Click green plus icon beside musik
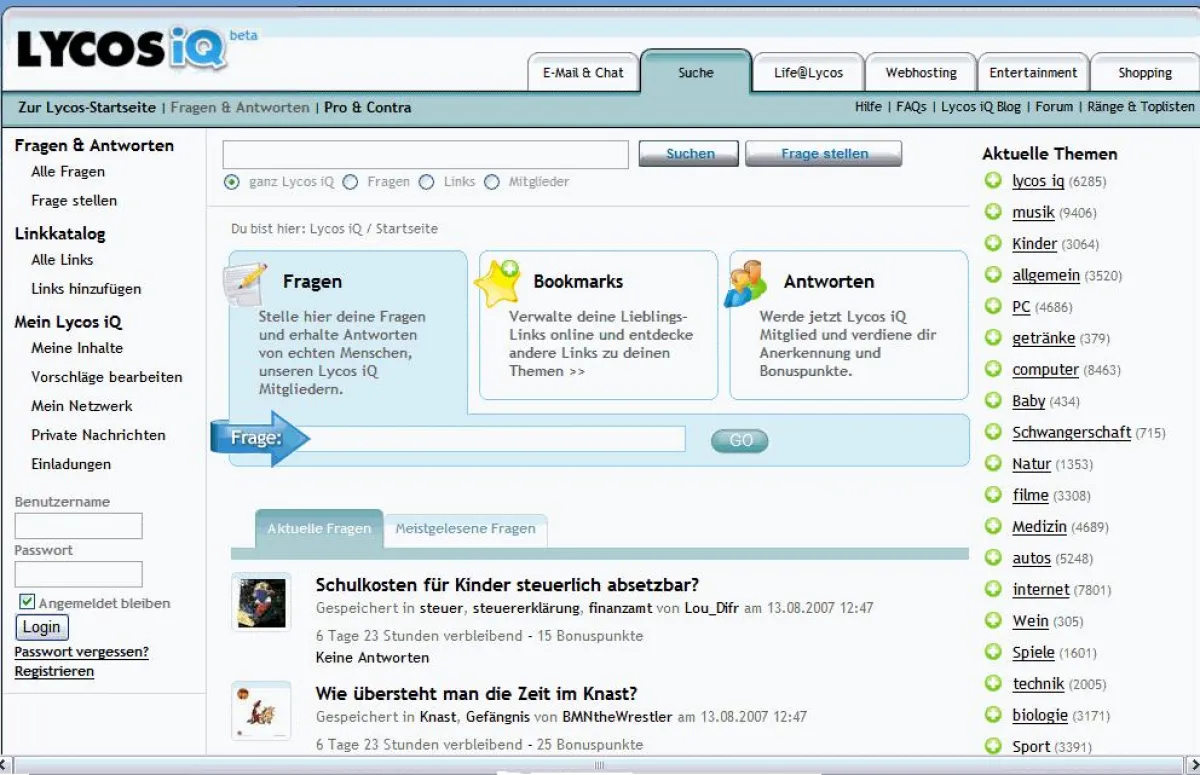The width and height of the screenshot is (1200, 775). click(993, 212)
